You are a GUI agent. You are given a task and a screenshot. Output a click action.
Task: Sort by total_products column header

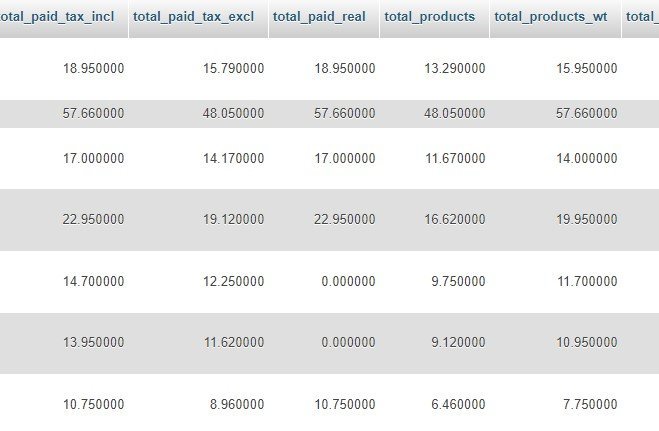(x=430, y=16)
